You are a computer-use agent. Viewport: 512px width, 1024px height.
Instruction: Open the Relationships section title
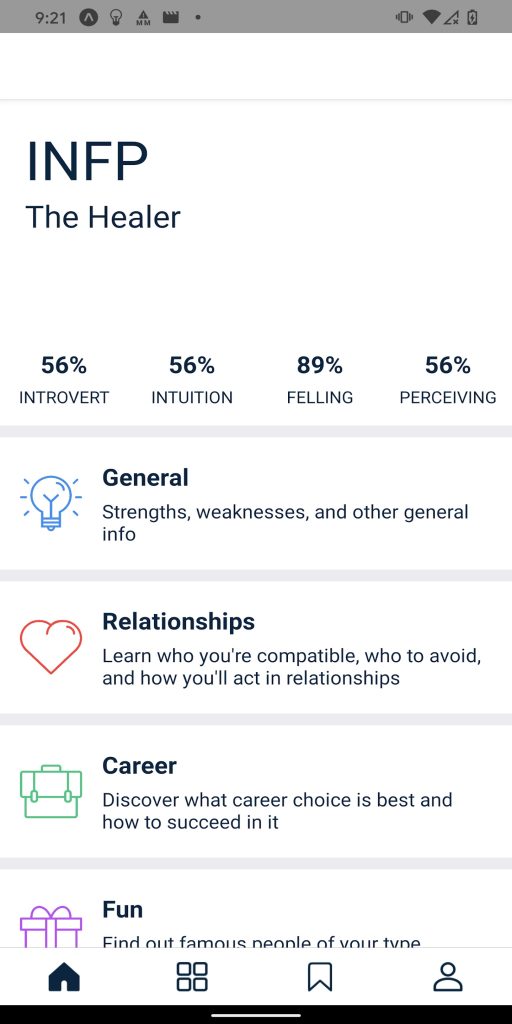178,622
